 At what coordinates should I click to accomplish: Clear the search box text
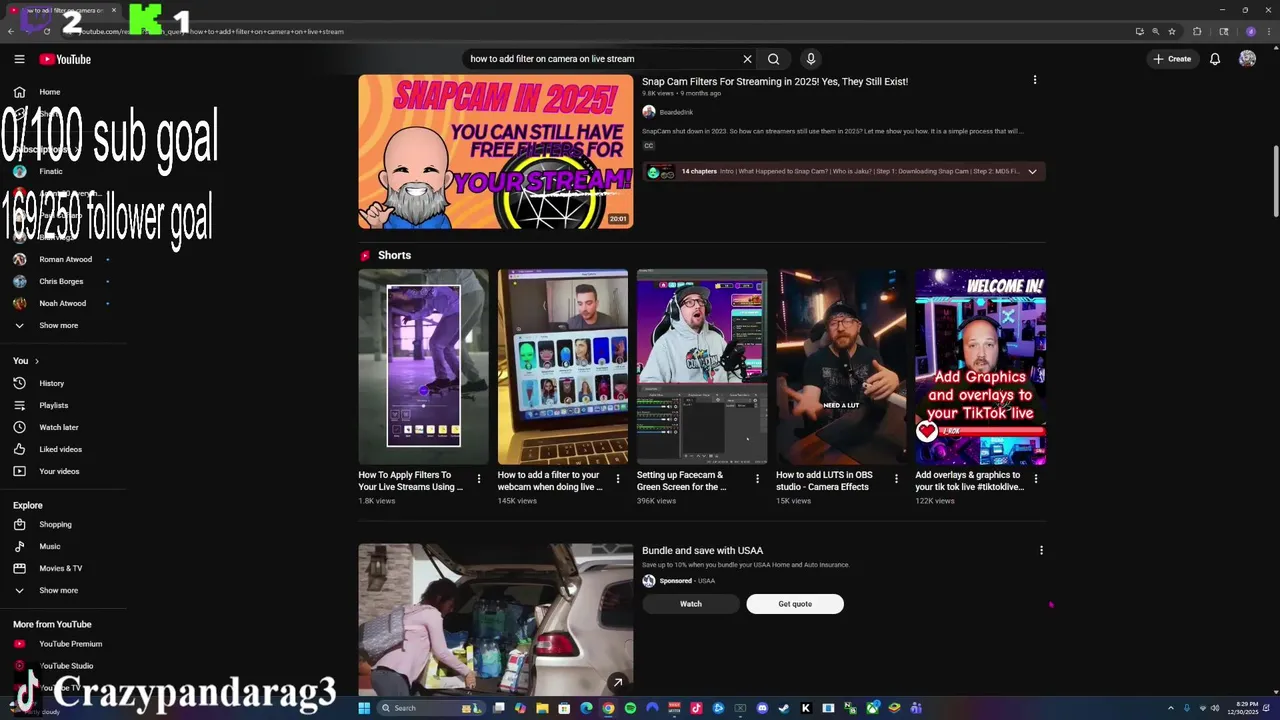click(747, 59)
